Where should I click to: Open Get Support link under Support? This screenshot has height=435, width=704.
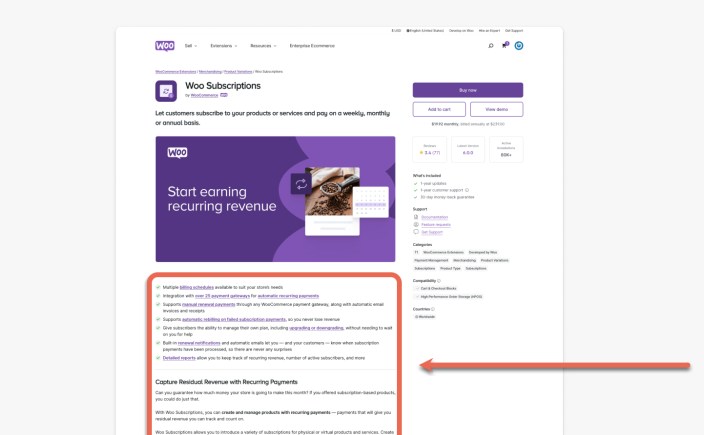coord(432,232)
